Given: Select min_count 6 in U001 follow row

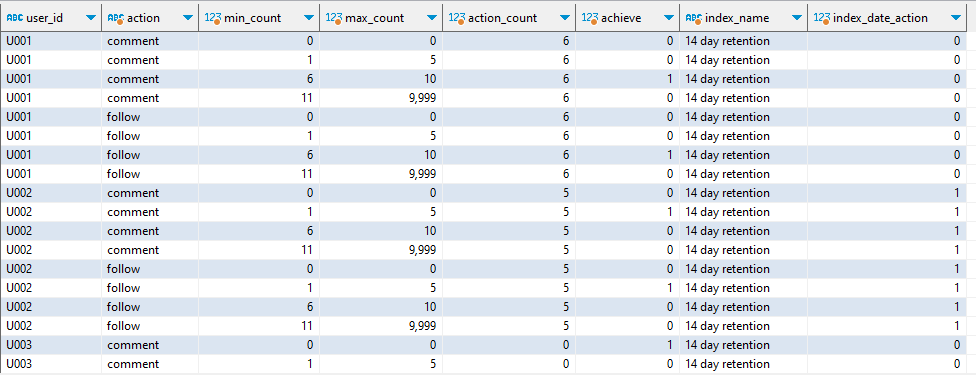Looking at the screenshot, I should tap(309, 155).
